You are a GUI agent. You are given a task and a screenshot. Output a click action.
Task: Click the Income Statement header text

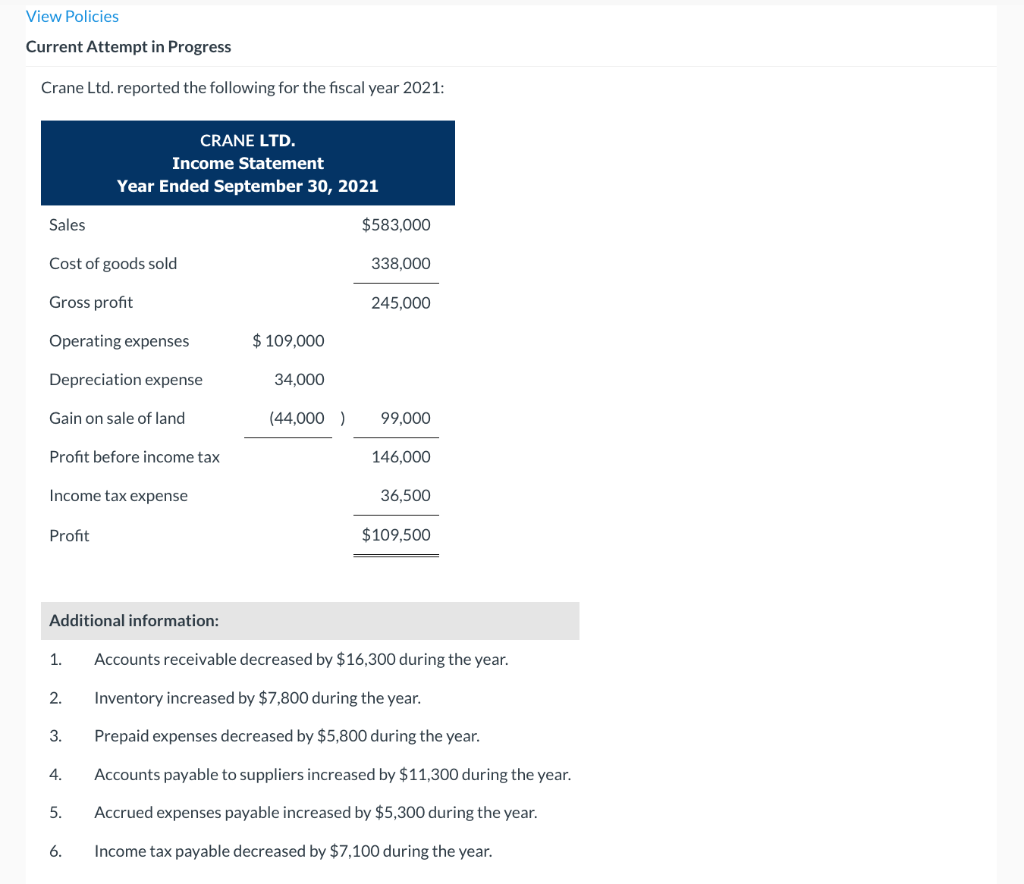[247, 163]
